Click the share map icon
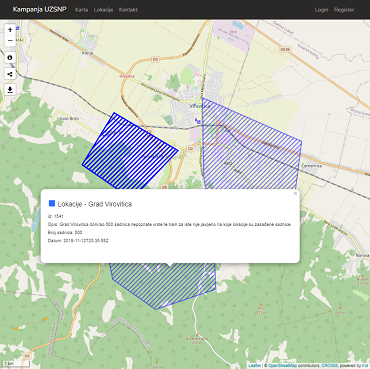The width and height of the screenshot is (370, 369). click(10, 74)
